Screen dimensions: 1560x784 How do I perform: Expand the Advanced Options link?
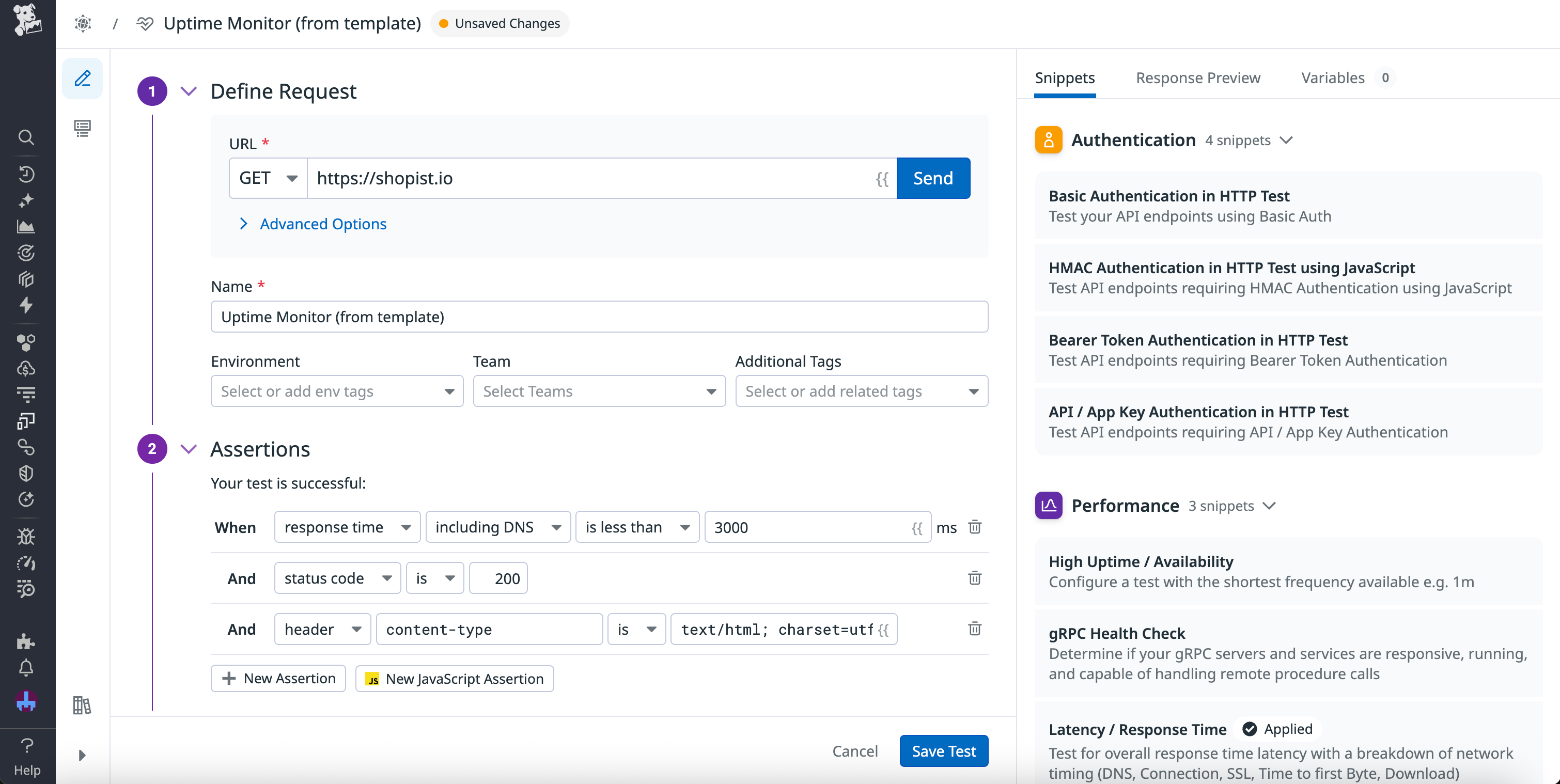point(323,224)
